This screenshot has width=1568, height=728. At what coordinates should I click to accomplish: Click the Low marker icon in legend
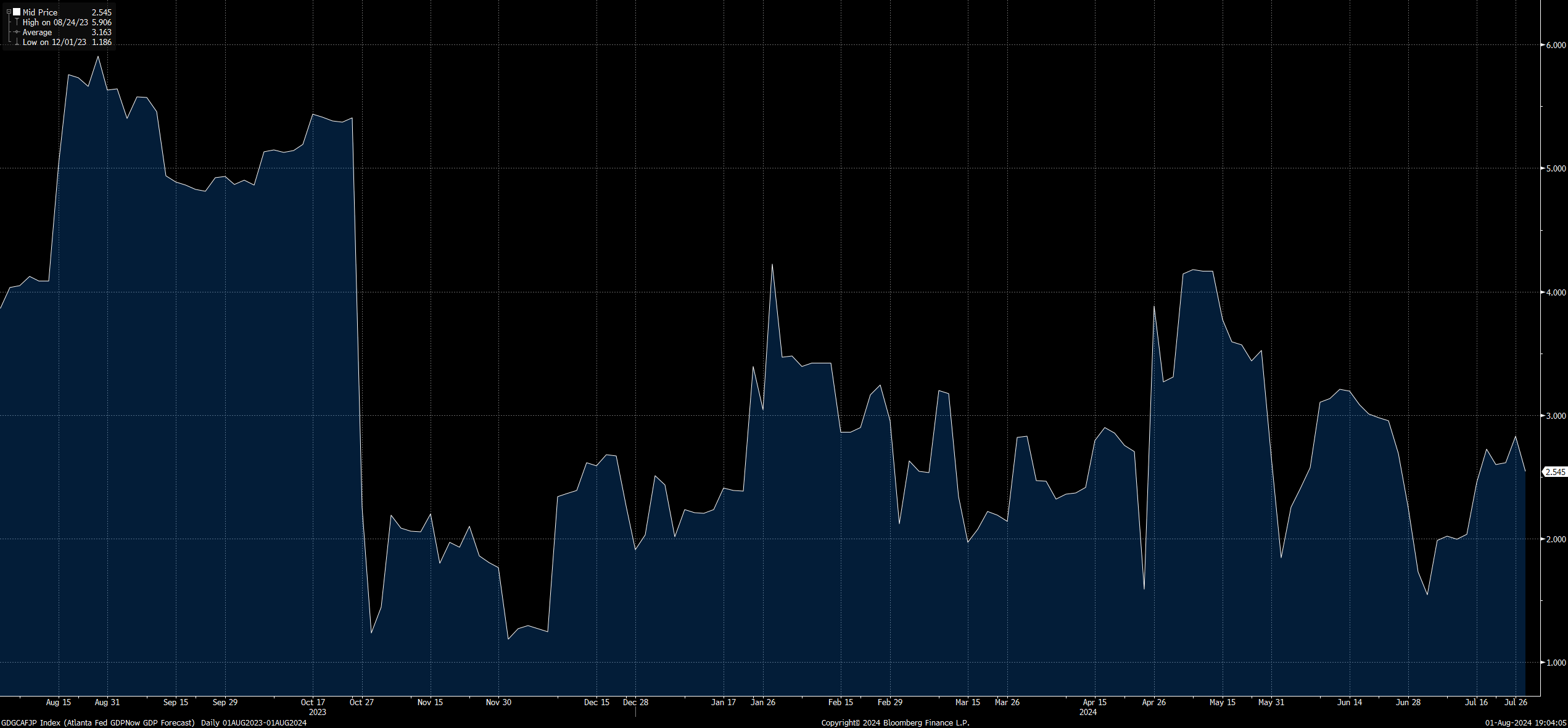point(17,43)
